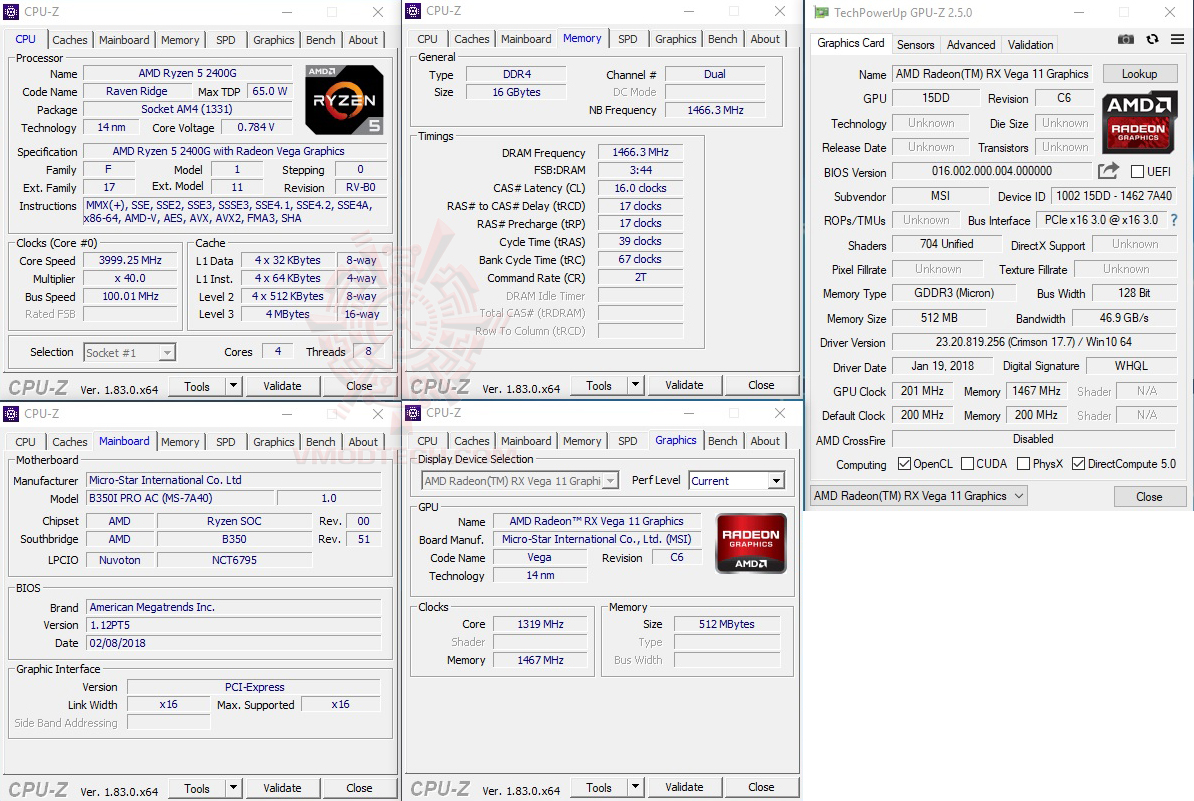Click the '016.002.000.004.000000' BIOS version value
This screenshot has height=801, width=1194.
(992, 171)
